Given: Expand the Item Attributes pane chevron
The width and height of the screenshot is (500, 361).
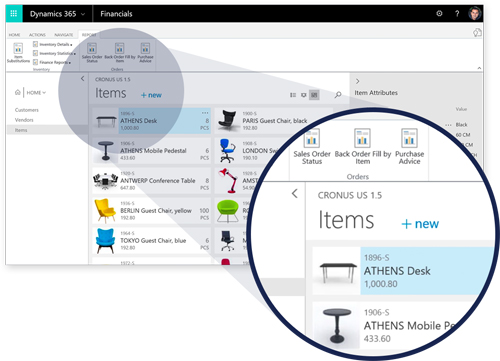Looking at the screenshot, I should pos(357,81).
